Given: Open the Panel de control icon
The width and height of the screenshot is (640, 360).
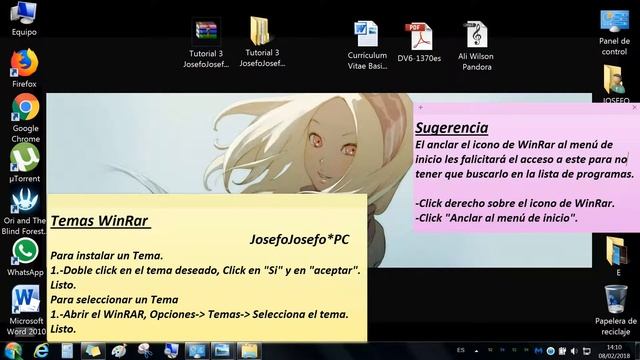Looking at the screenshot, I should coord(614,33).
